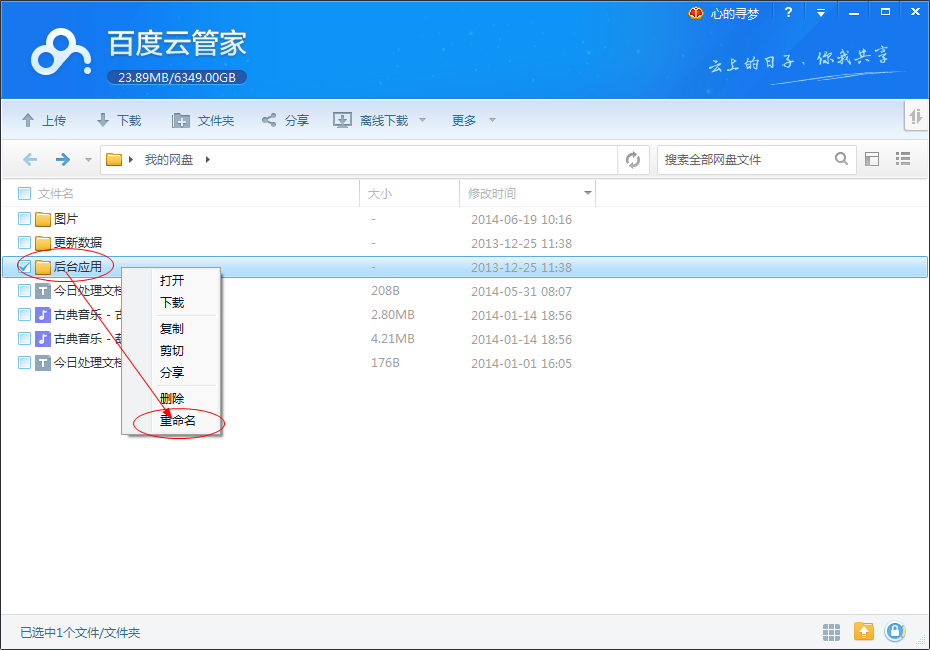Create new folder via 文件夹 icon

pyautogui.click(x=203, y=119)
